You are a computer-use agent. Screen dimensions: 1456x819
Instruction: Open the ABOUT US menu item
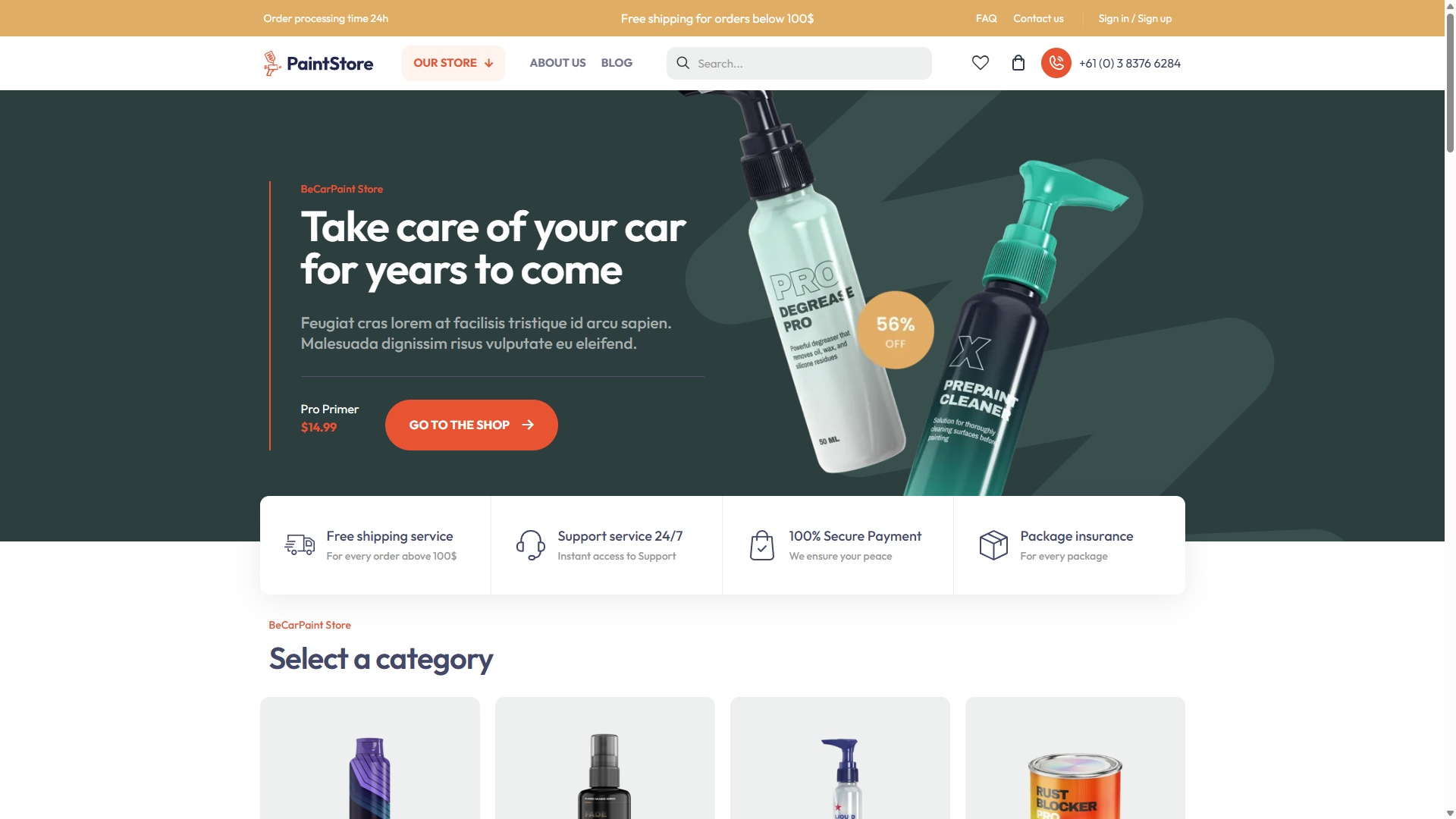click(557, 63)
